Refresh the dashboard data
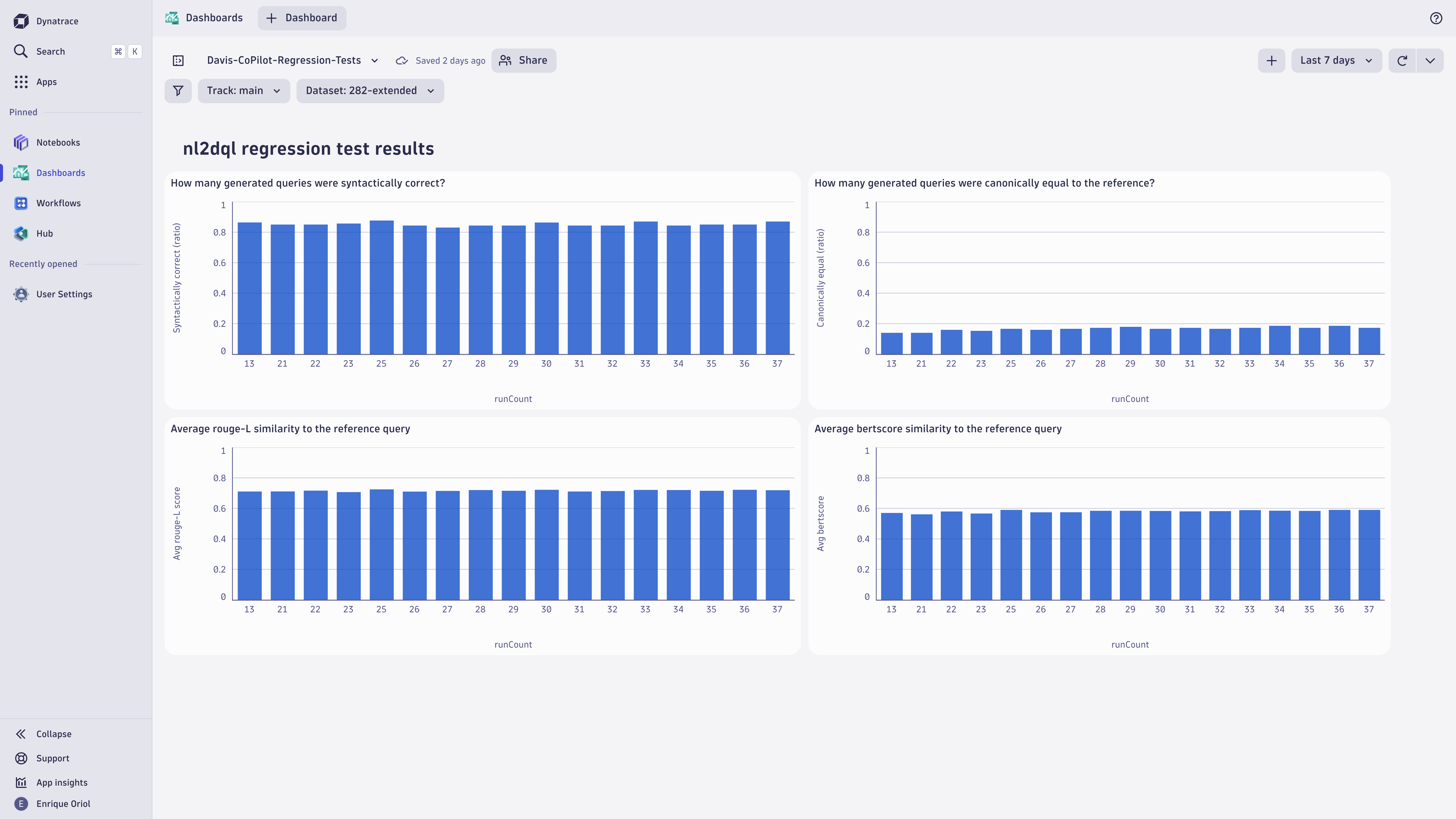1456x819 pixels. point(1402,60)
